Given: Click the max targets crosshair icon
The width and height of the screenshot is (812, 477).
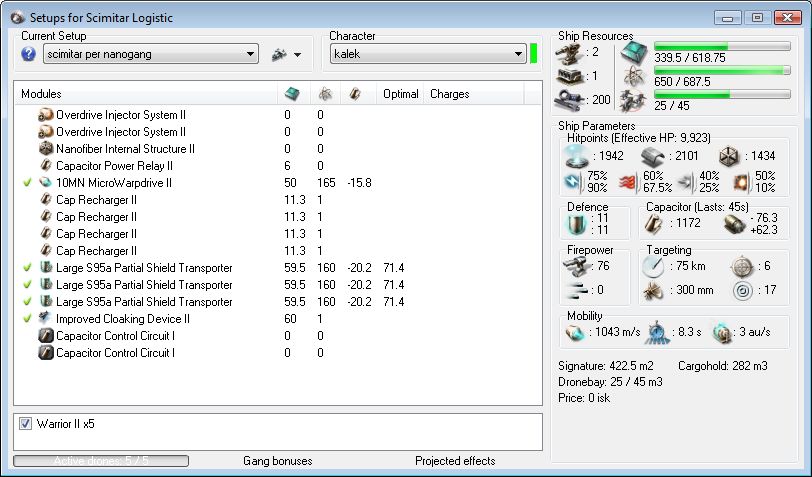Looking at the screenshot, I should click(x=742, y=267).
